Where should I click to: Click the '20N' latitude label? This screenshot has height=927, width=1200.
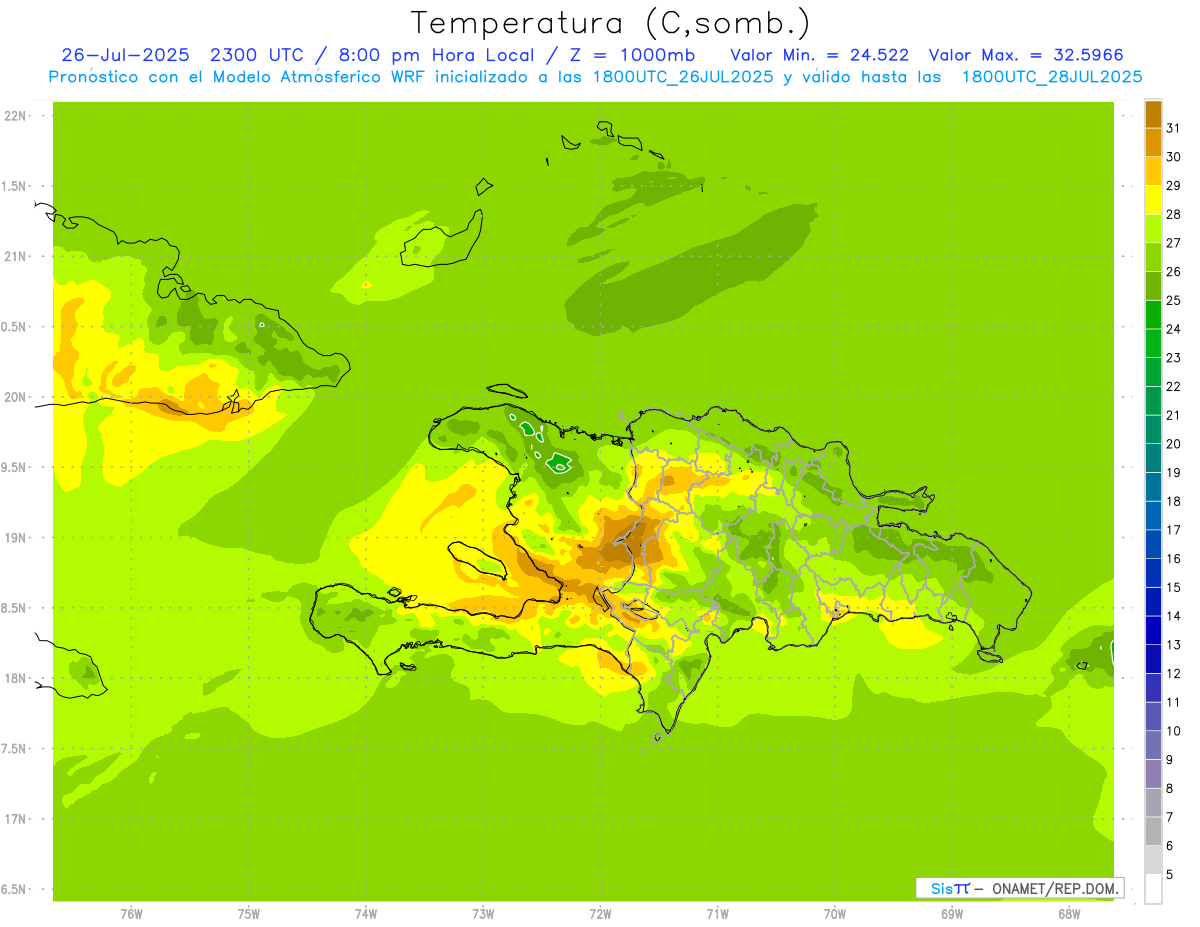[x=15, y=397]
